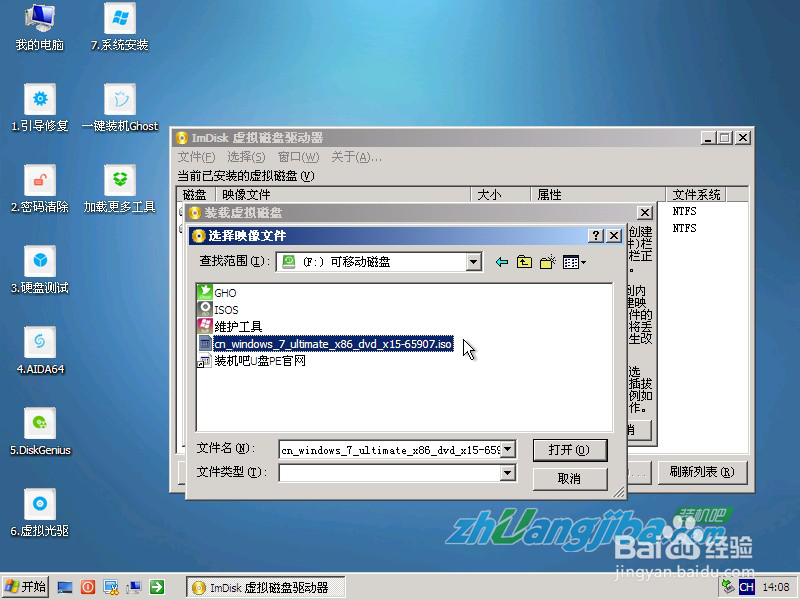The width and height of the screenshot is (800, 600).
Task: Open 4.AIDA64 desktop shortcut
Action: pos(40,352)
